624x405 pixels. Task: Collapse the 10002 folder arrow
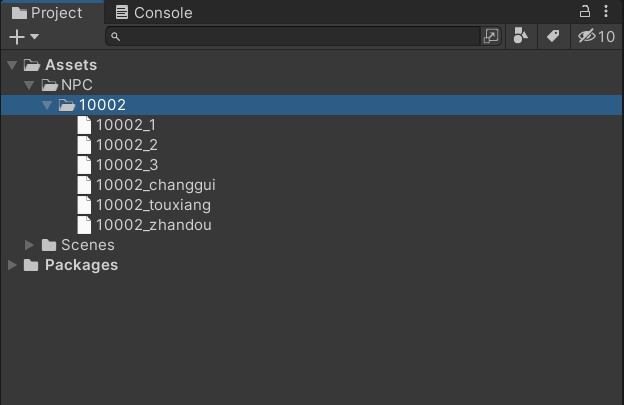coord(47,105)
